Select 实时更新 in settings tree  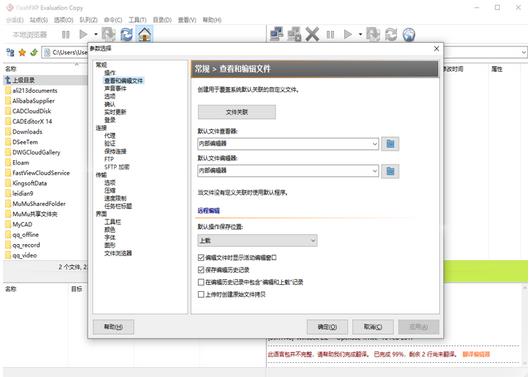click(115, 112)
